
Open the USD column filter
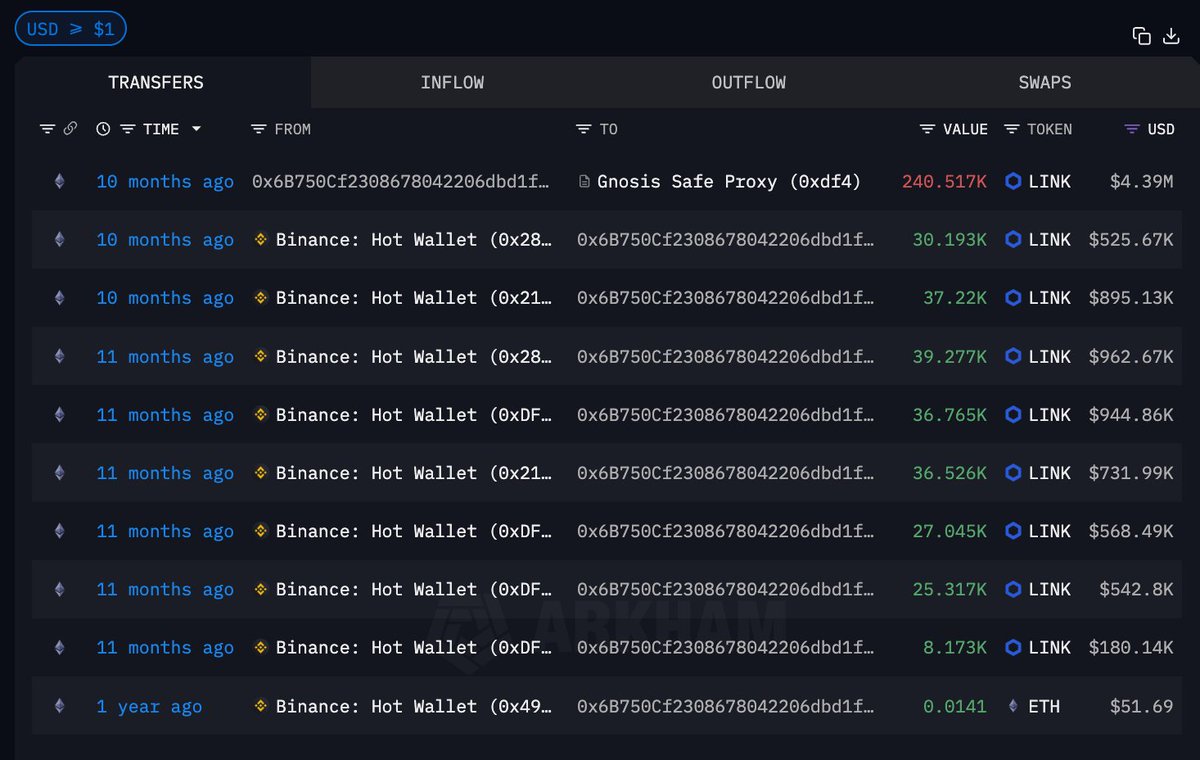pos(1132,129)
